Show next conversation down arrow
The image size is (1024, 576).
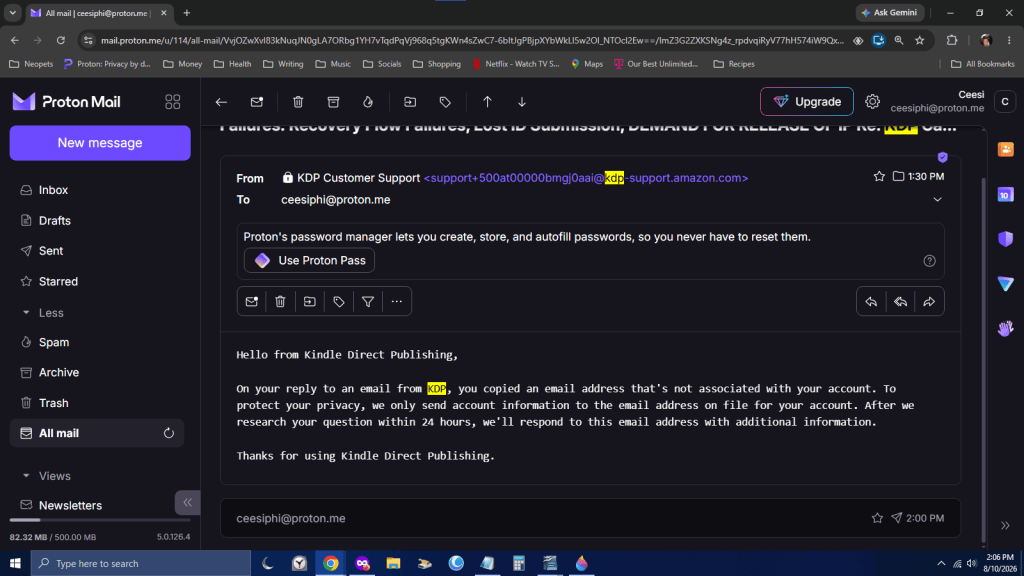(522, 102)
